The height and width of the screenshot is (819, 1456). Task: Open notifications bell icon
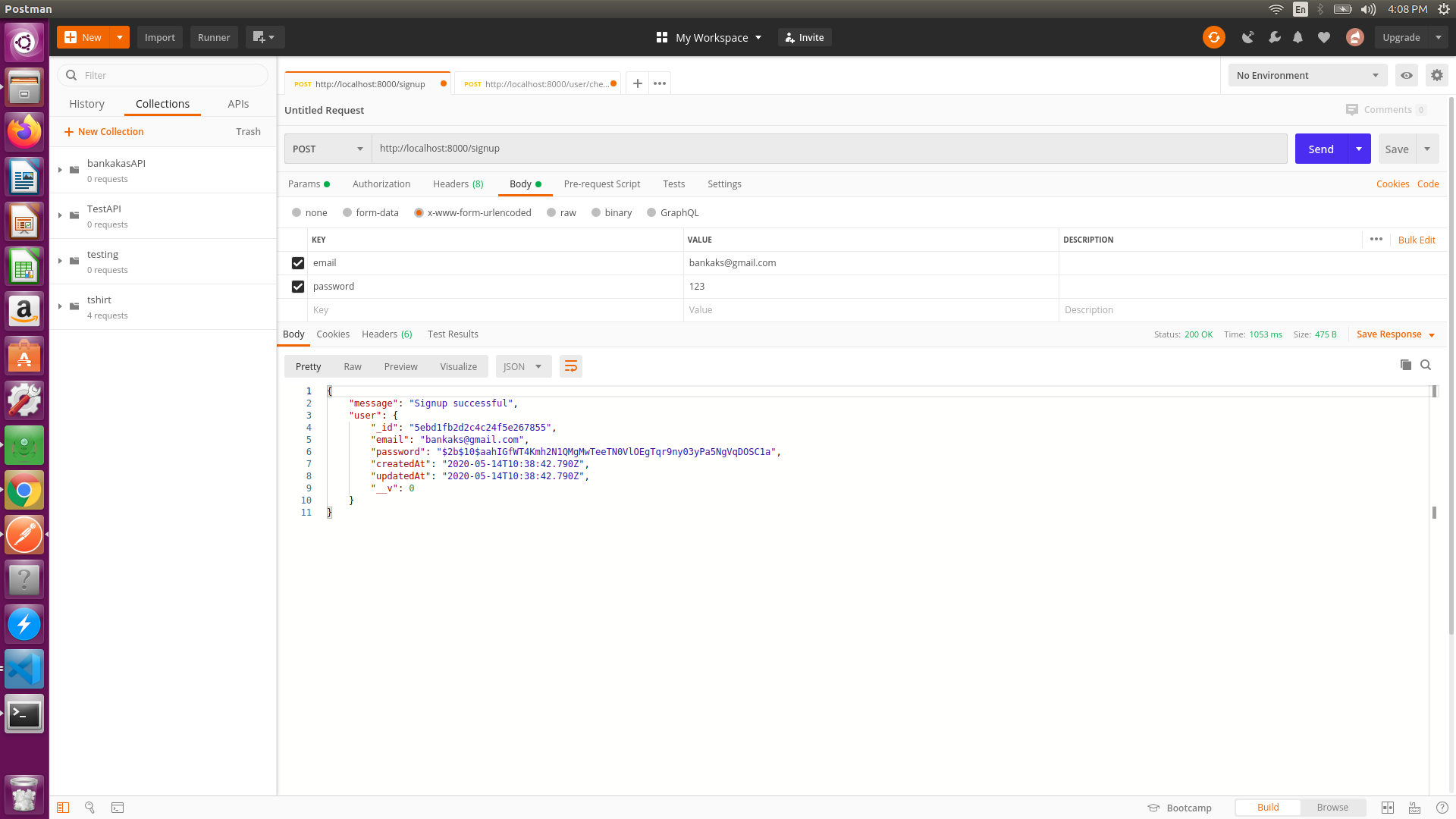[x=1298, y=37]
